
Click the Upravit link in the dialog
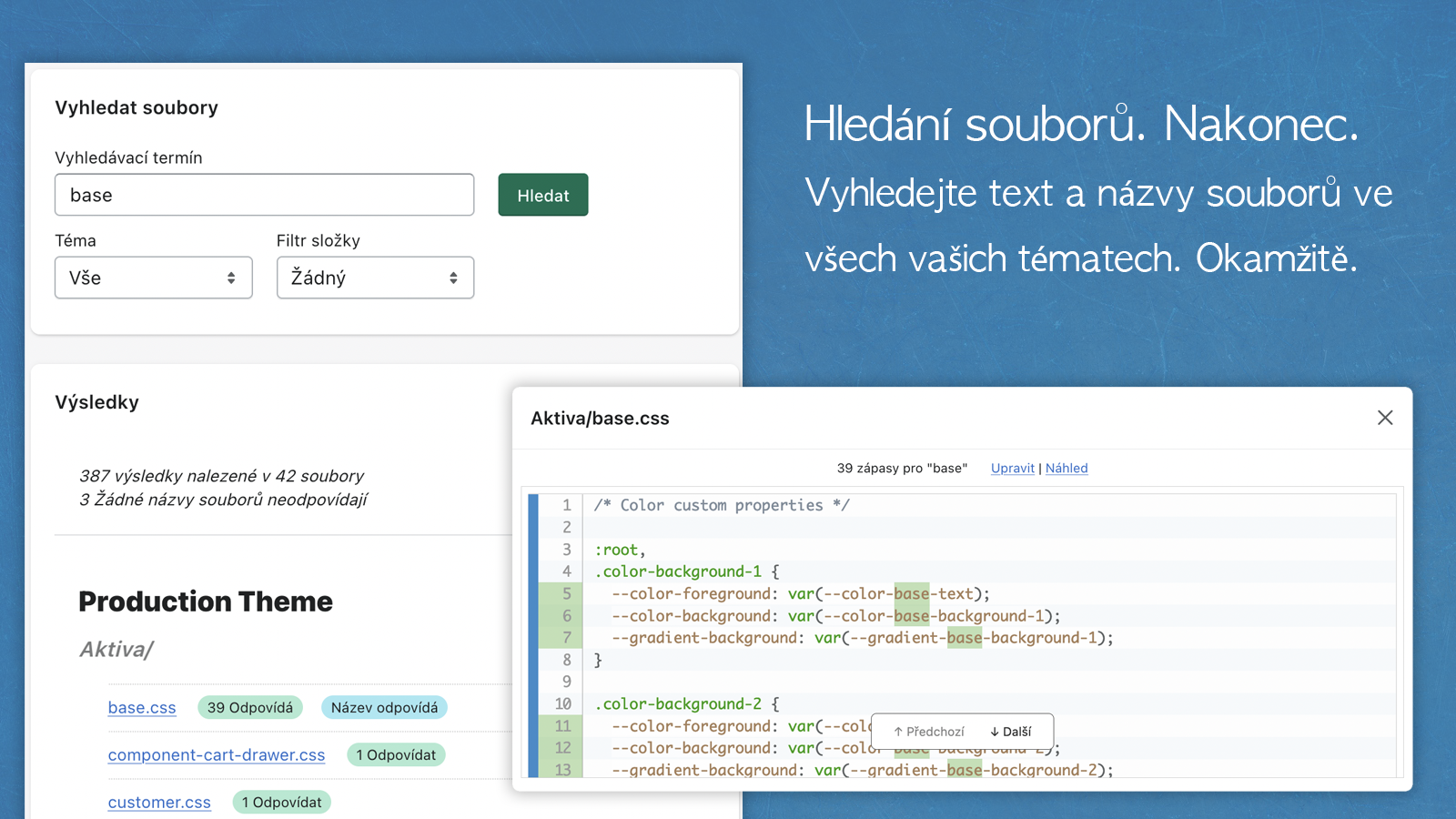click(x=1013, y=468)
